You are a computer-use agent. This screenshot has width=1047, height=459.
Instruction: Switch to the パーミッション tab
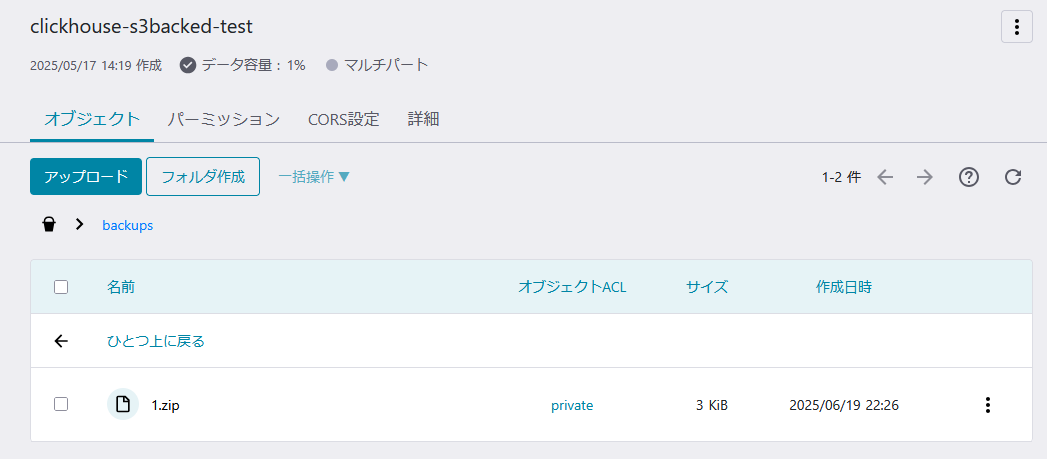224,120
